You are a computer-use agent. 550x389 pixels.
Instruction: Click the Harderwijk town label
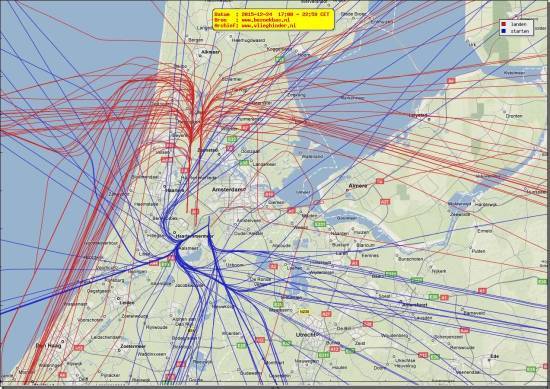pos(486,204)
